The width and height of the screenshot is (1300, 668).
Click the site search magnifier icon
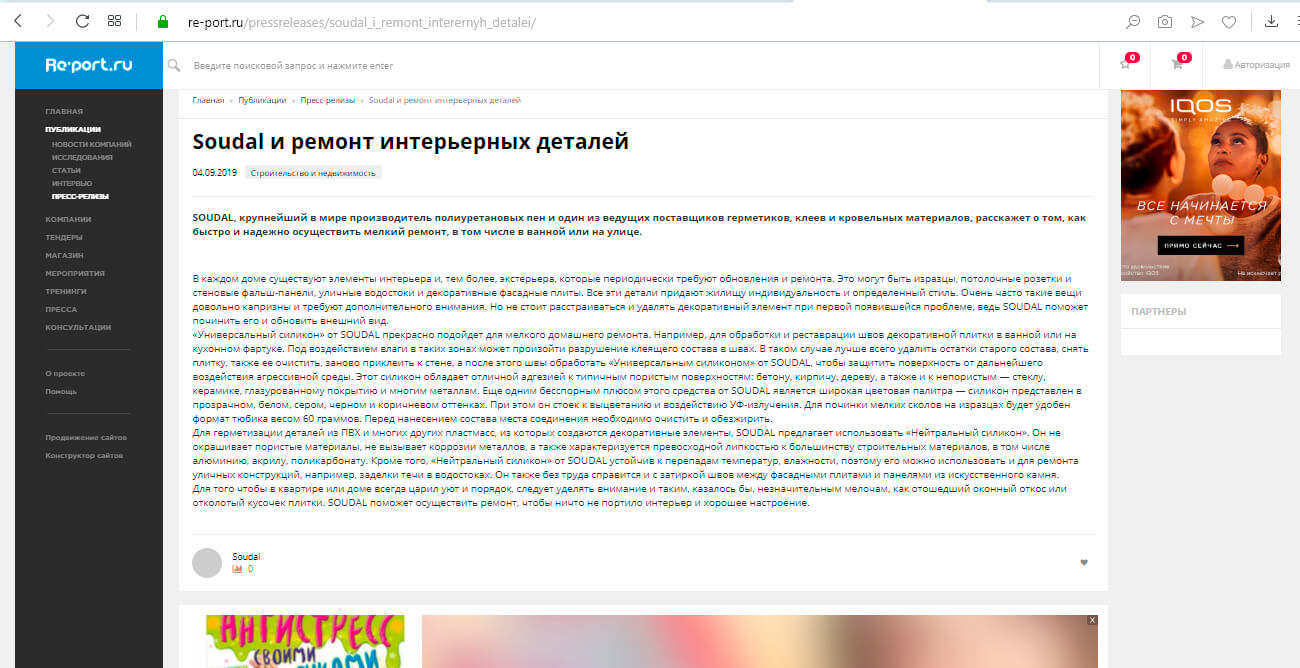click(x=174, y=66)
